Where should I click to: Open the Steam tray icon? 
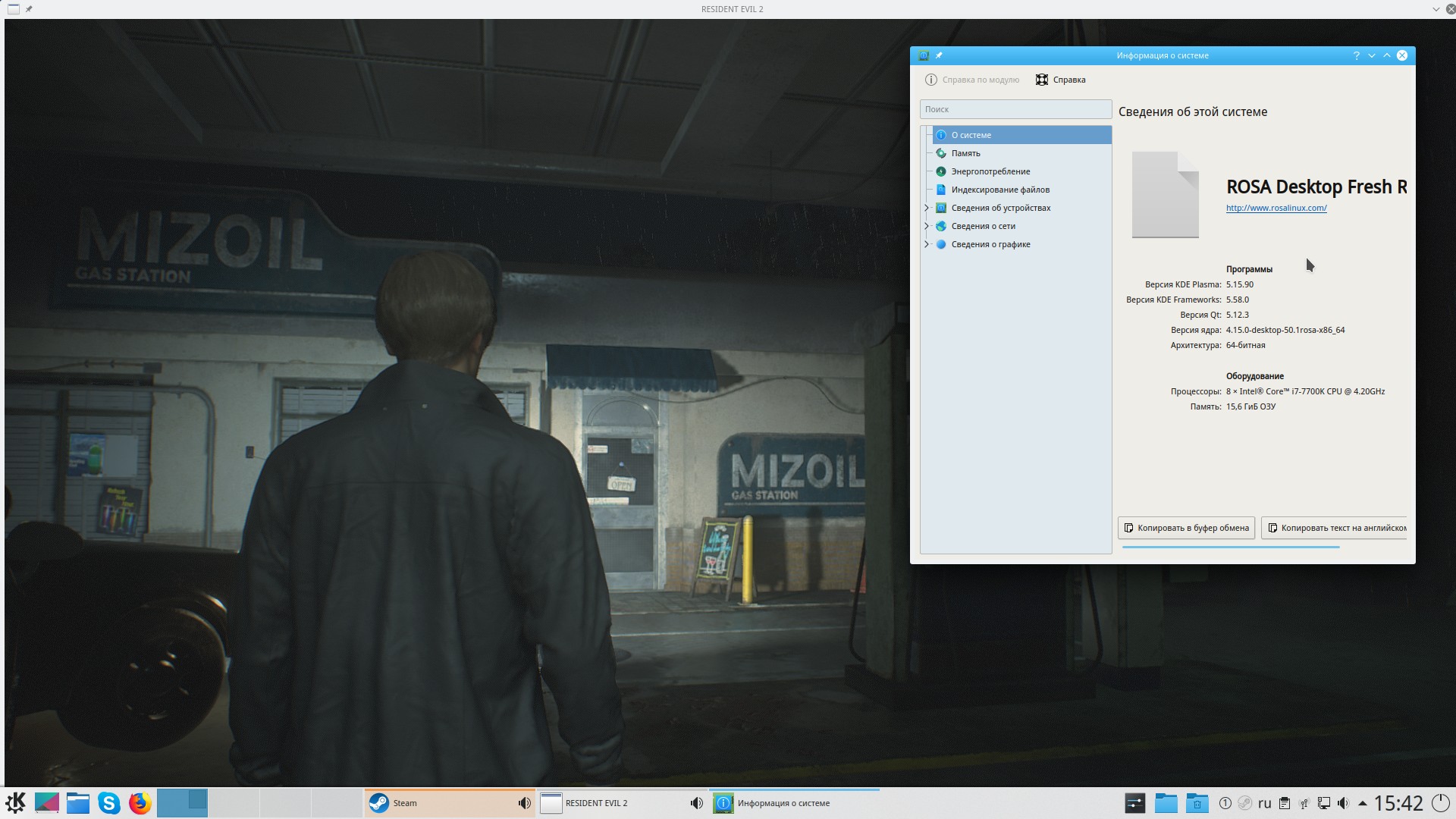(1245, 803)
